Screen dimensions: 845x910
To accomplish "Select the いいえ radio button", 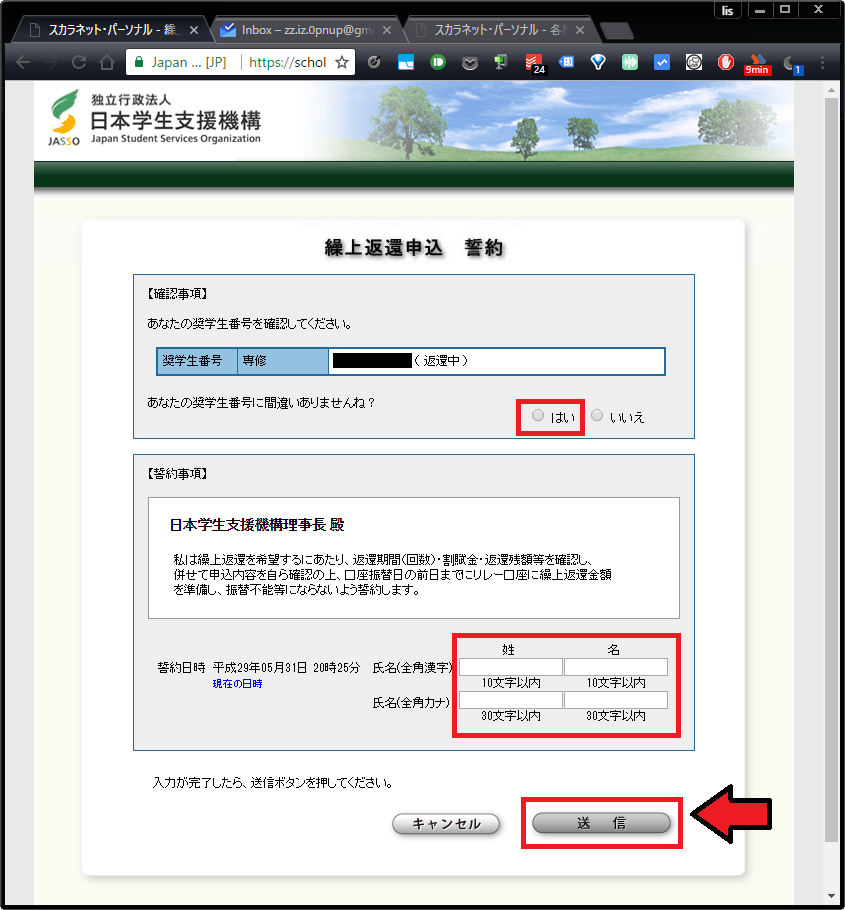I will click(597, 415).
